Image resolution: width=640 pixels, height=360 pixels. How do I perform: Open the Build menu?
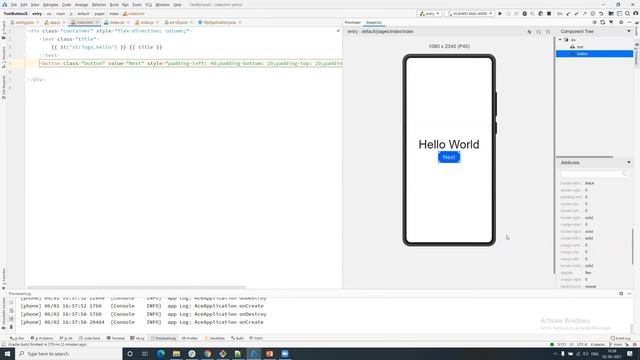click(x=114, y=4)
